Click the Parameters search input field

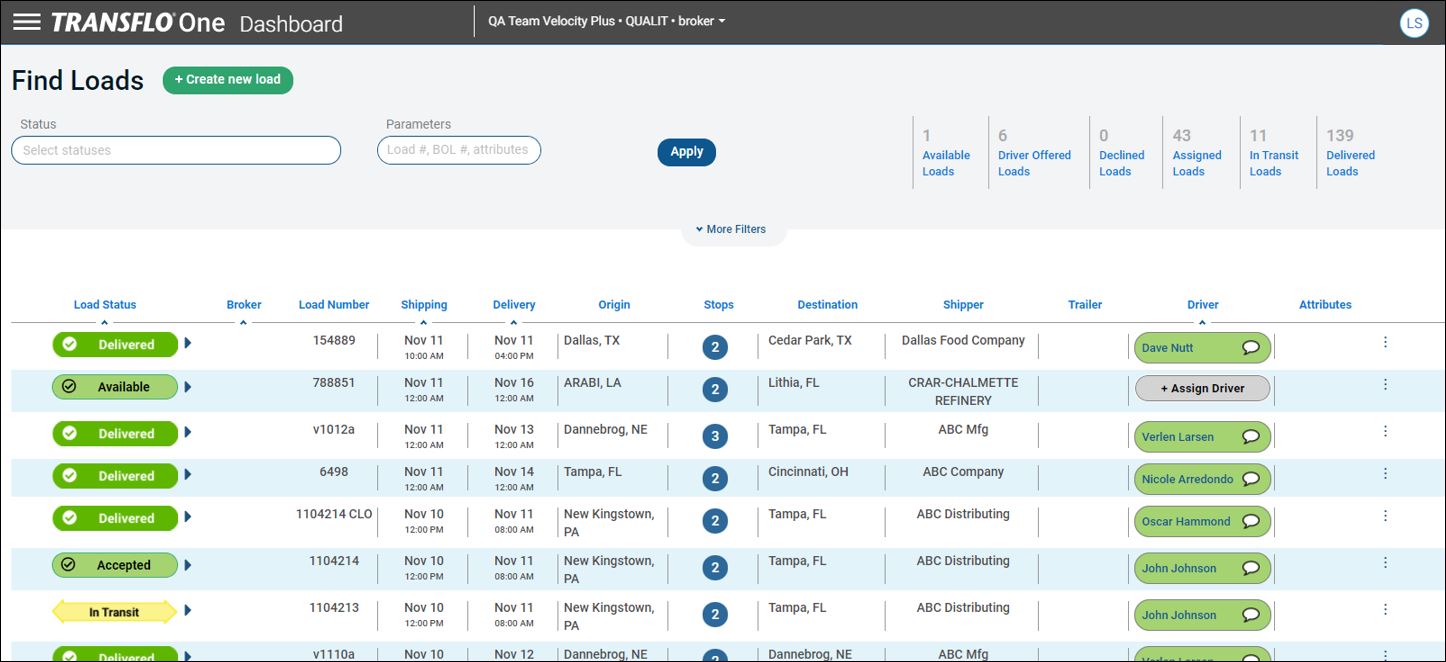click(x=459, y=150)
